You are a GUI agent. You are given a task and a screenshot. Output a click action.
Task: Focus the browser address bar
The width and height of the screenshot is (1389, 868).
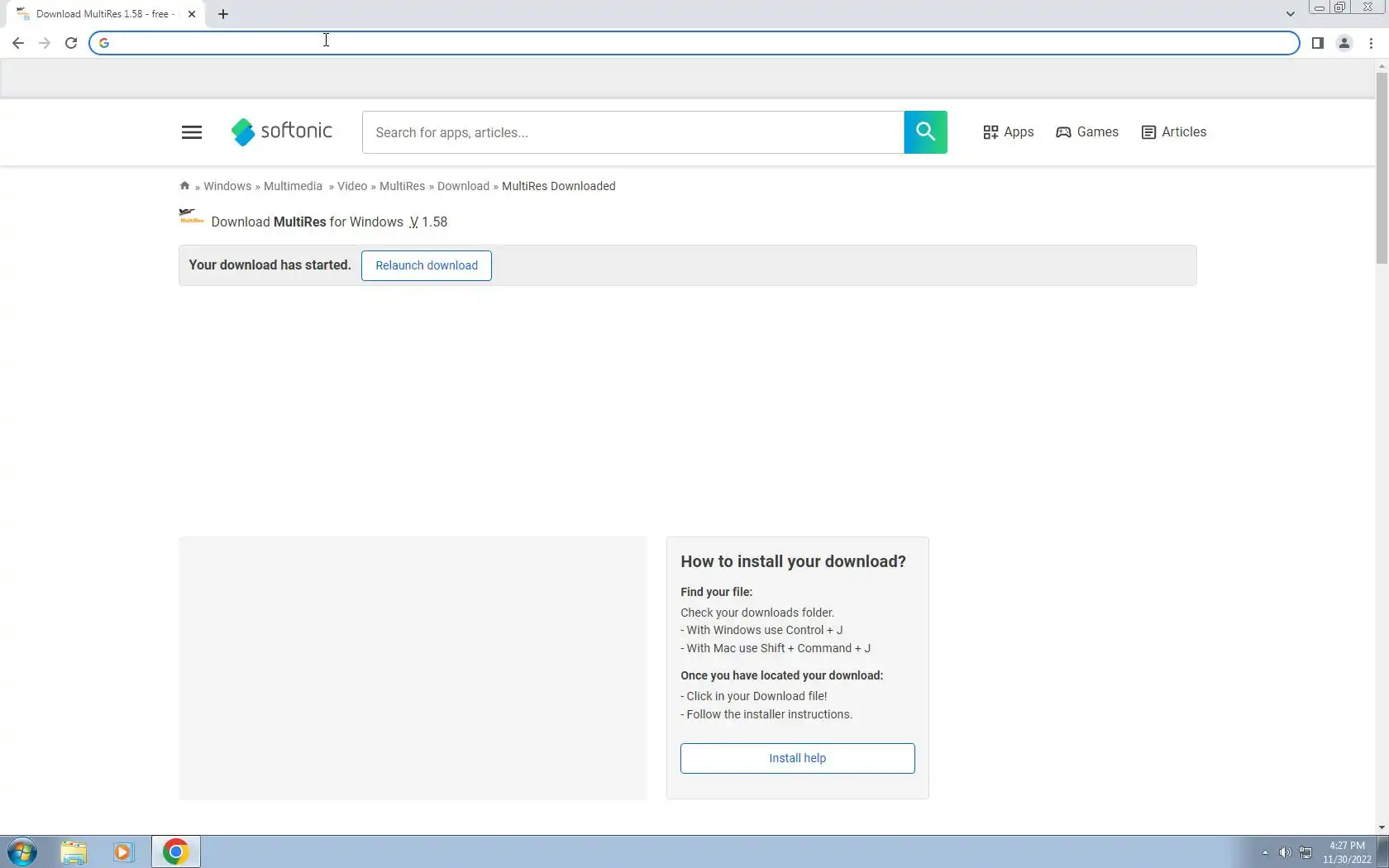(694, 43)
